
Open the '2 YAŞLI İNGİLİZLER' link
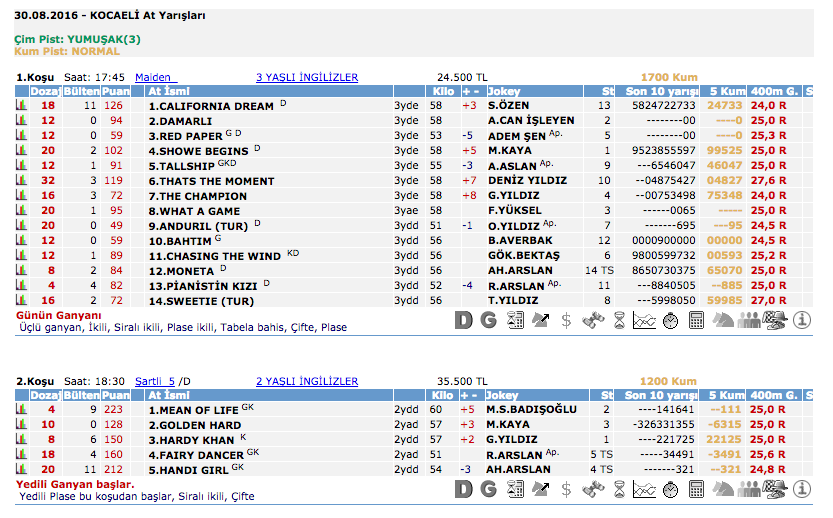coord(307,381)
